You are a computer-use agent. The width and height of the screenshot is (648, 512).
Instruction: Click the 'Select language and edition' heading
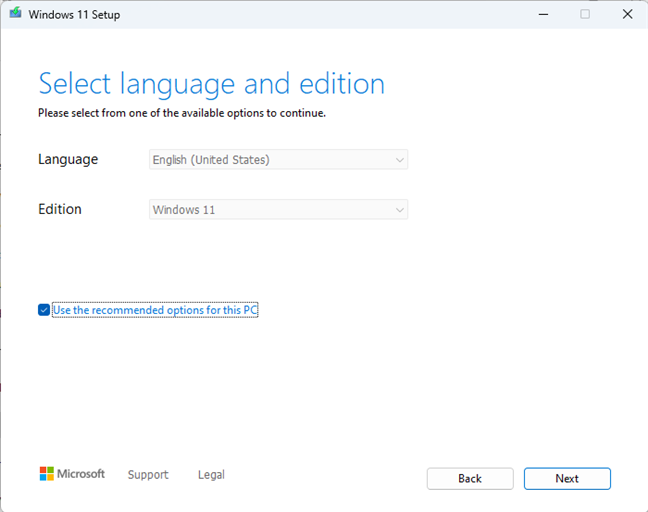click(x=211, y=82)
